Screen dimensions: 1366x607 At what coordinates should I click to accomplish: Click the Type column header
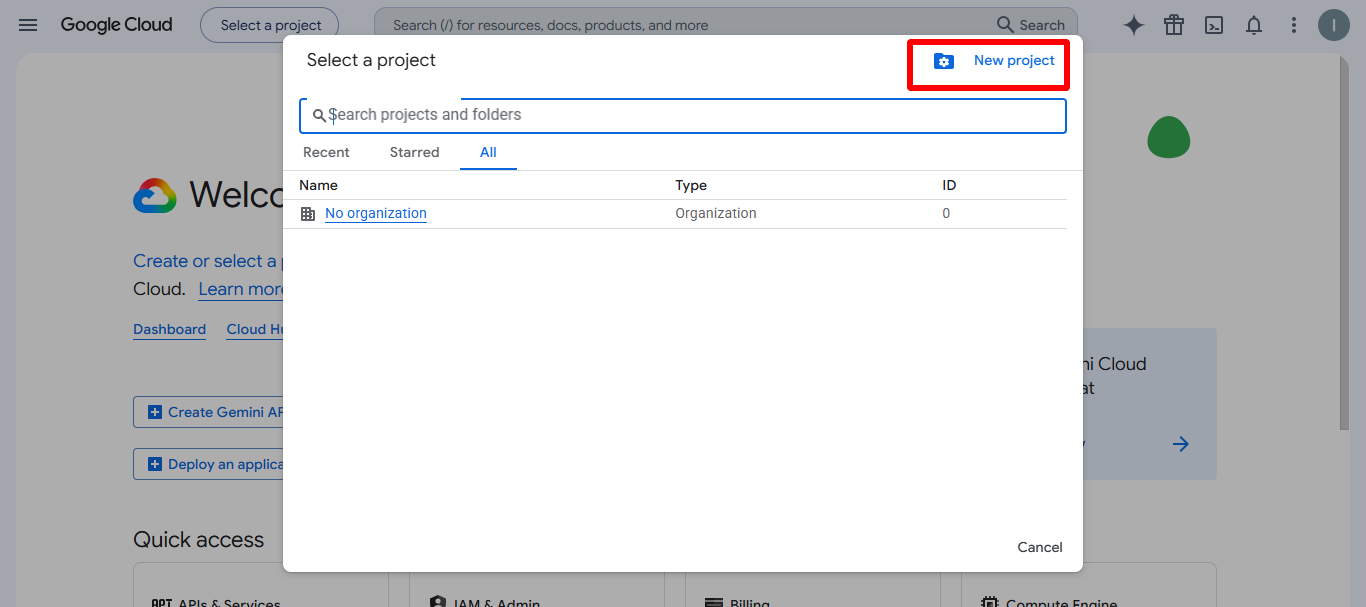pyautogui.click(x=691, y=185)
